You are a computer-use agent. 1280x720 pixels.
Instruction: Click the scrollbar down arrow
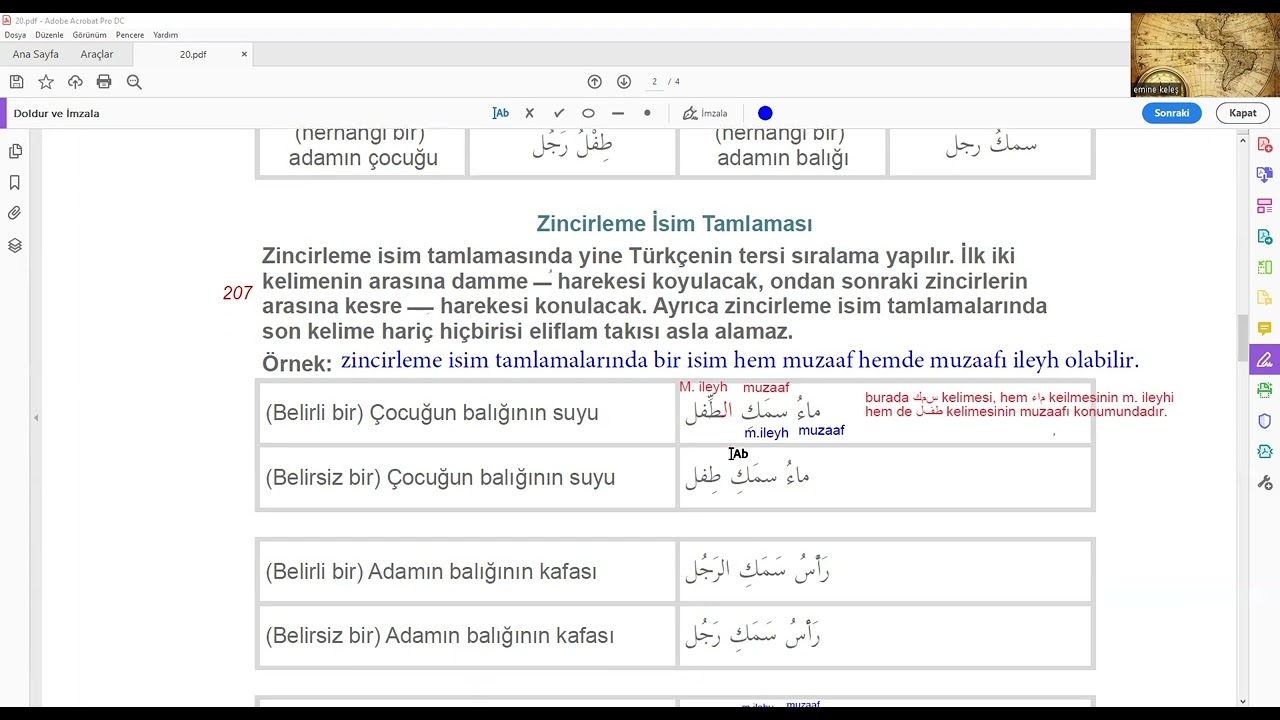click(1243, 701)
